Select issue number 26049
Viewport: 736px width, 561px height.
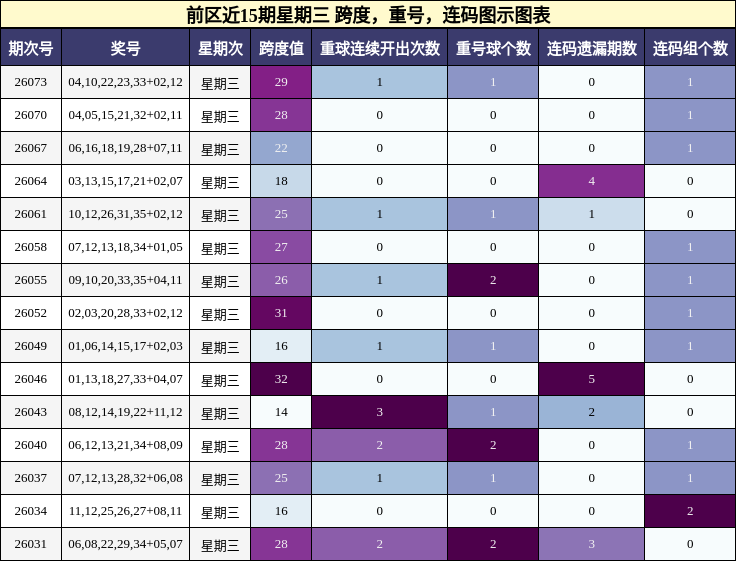[x=31, y=346]
